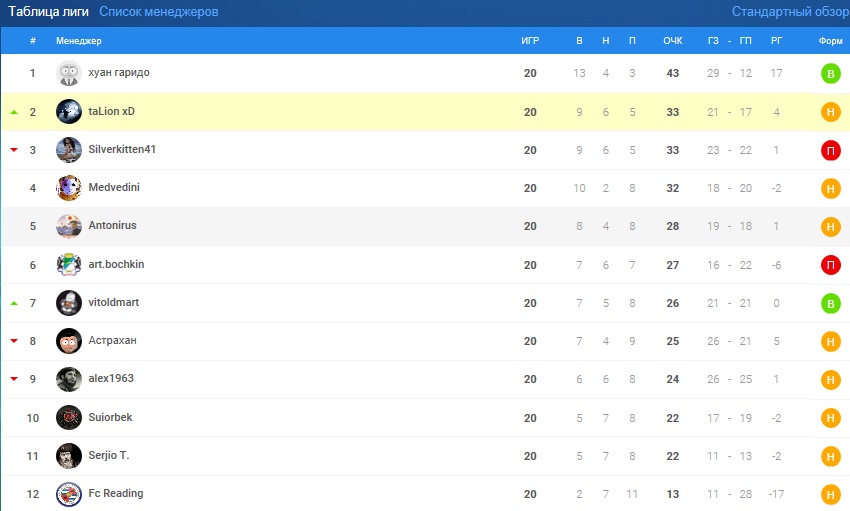Screen dimensions: 850x511
Task: Click red form badge for Silverkitten41
Action: pyautogui.click(x=830, y=149)
